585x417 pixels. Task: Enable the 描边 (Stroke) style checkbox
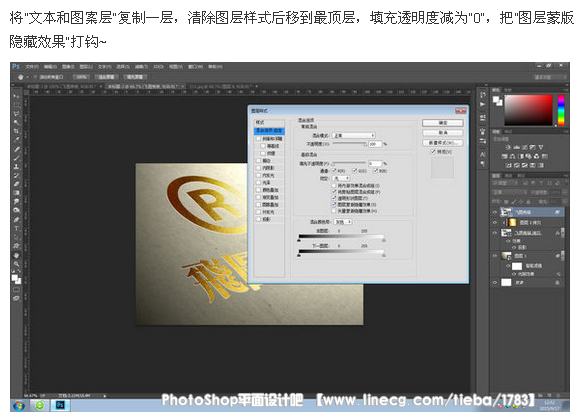coord(258,160)
